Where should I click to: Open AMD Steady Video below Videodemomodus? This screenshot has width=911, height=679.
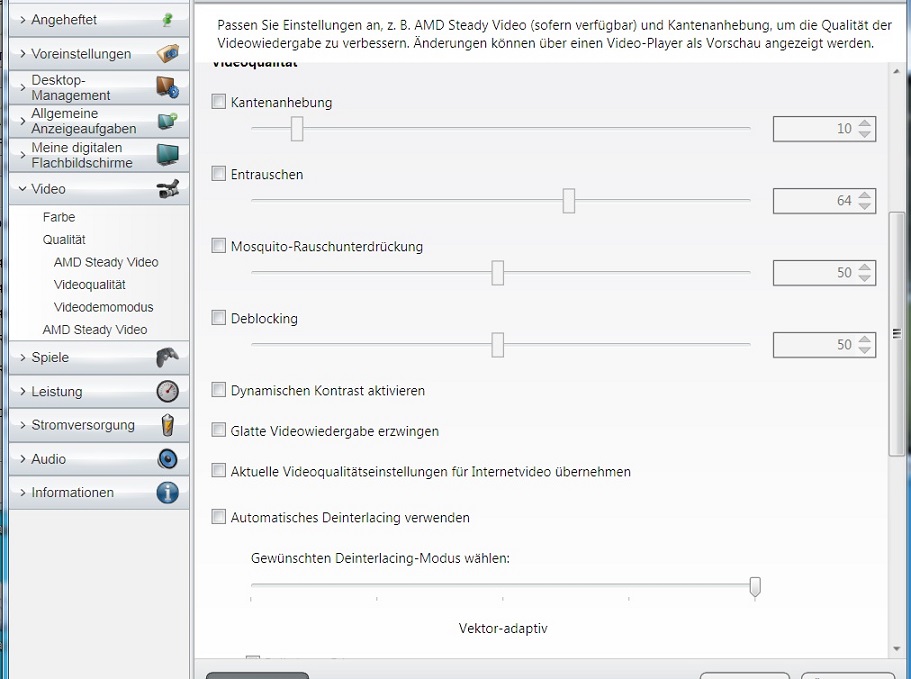tap(95, 330)
